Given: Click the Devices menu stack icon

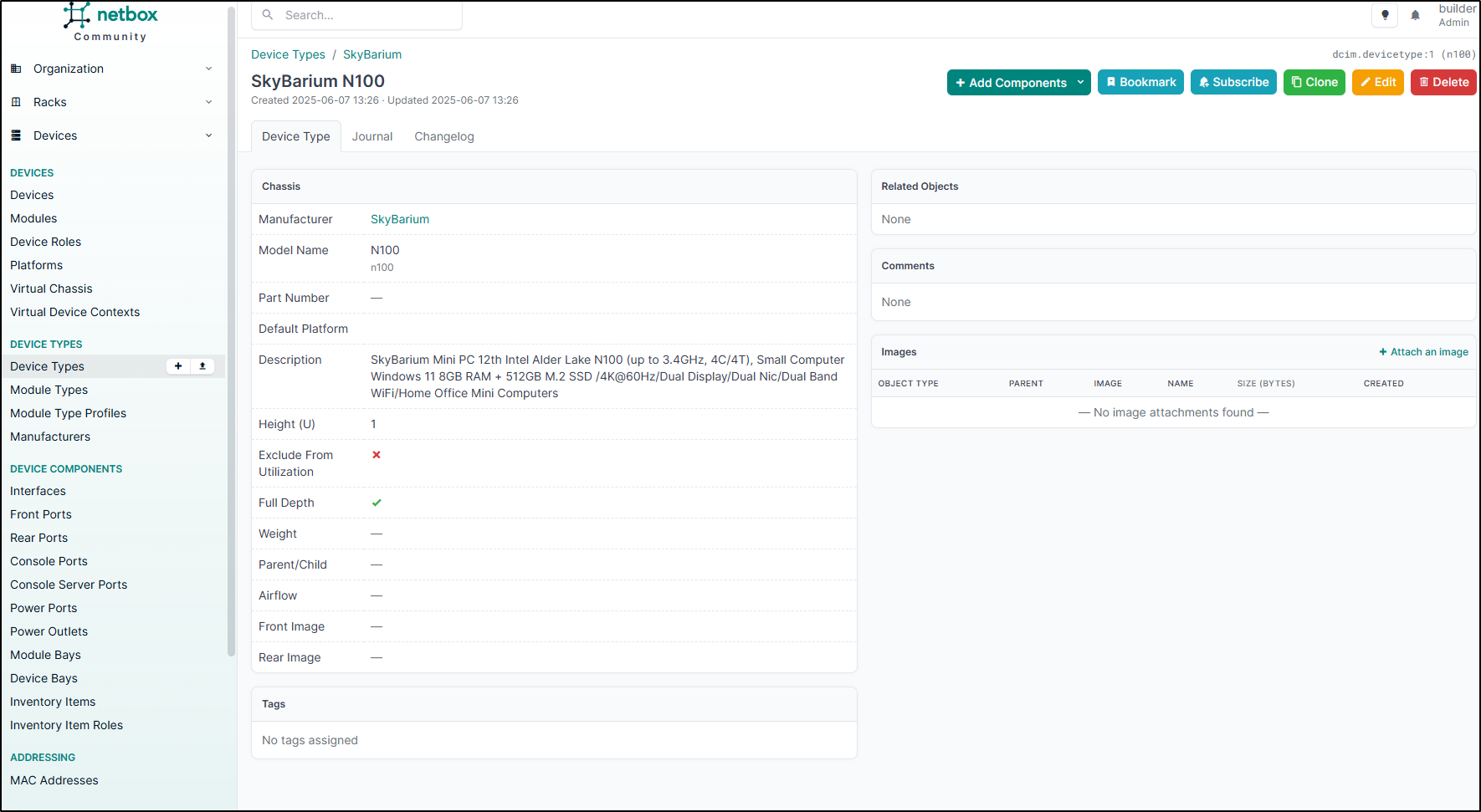Looking at the screenshot, I should (x=16, y=135).
